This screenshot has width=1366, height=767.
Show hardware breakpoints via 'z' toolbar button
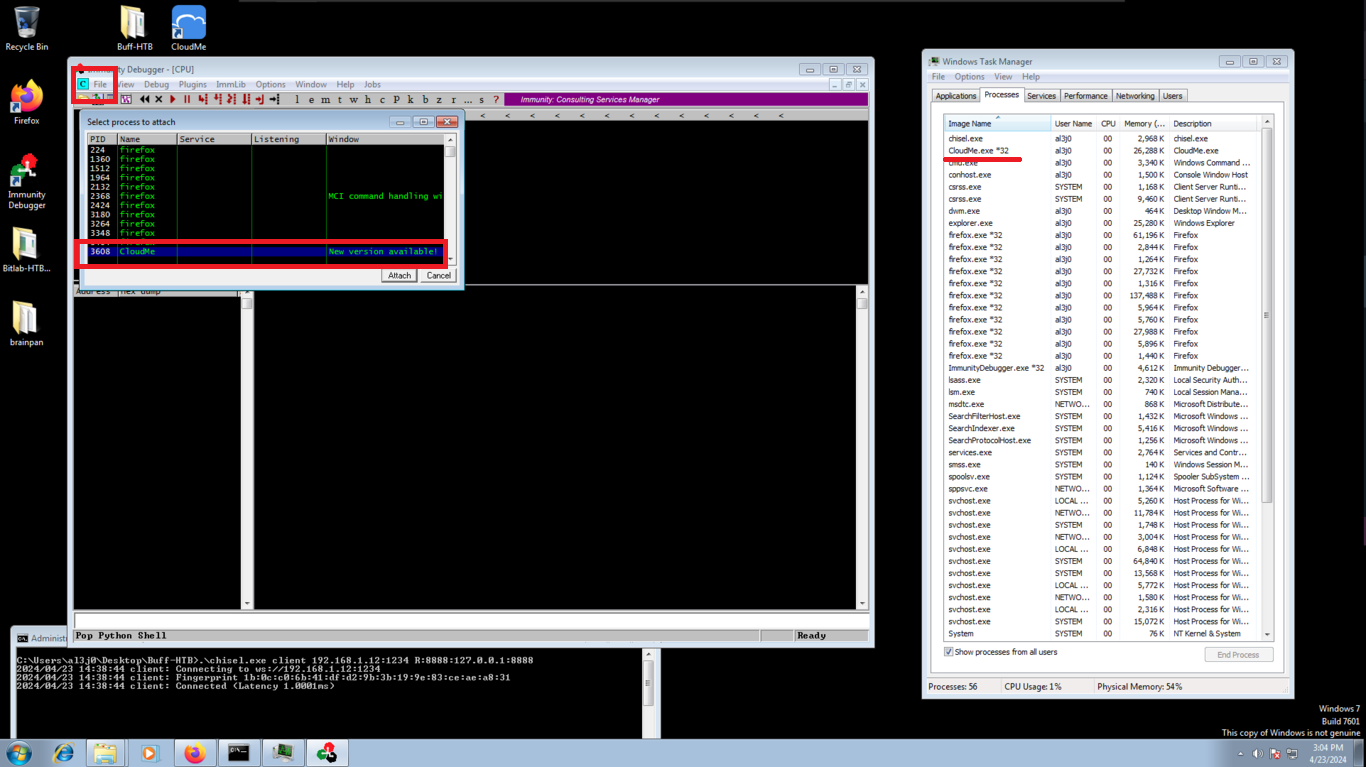(x=439, y=99)
